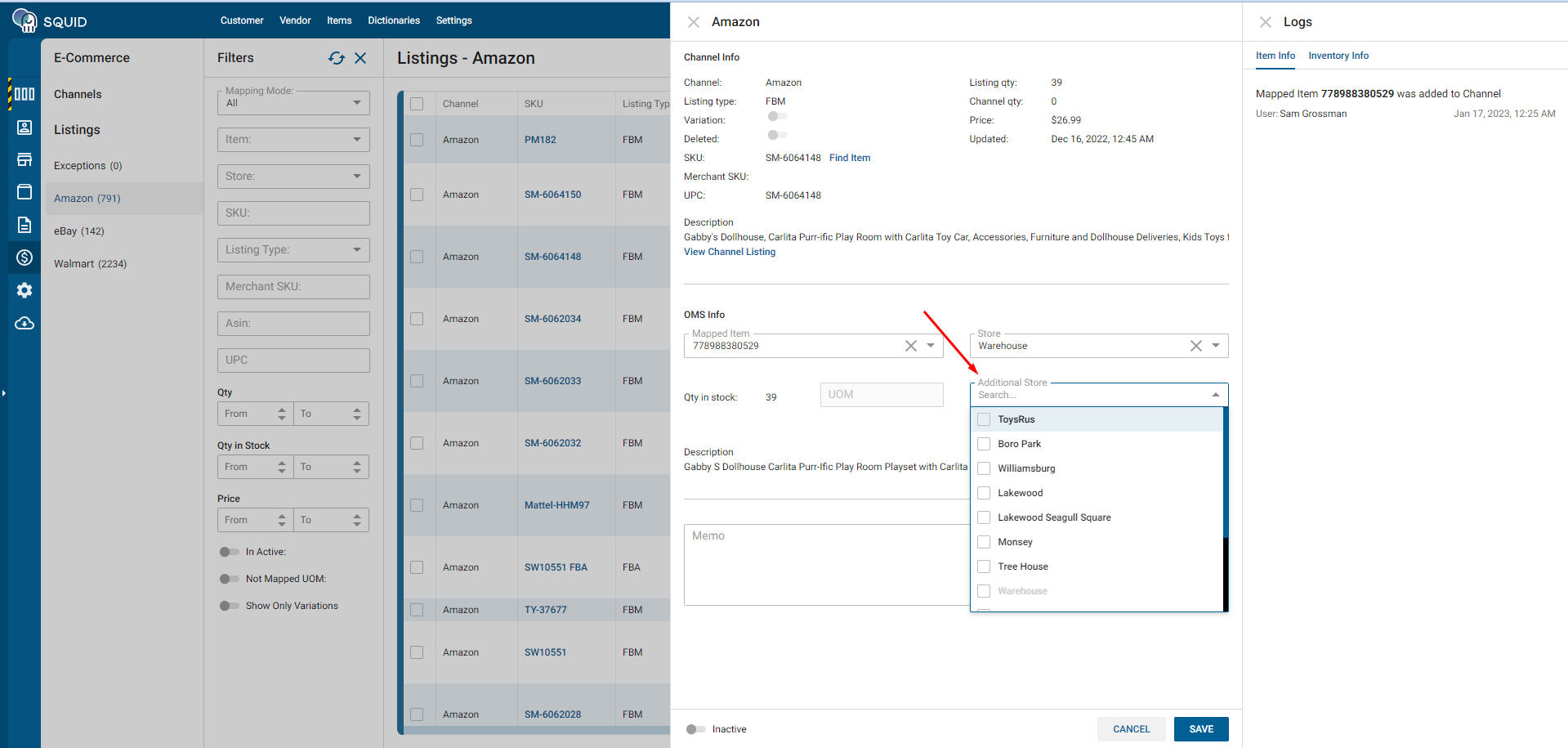Open the Listing Type filter dropdown
The height and width of the screenshot is (748, 1568).
click(293, 250)
